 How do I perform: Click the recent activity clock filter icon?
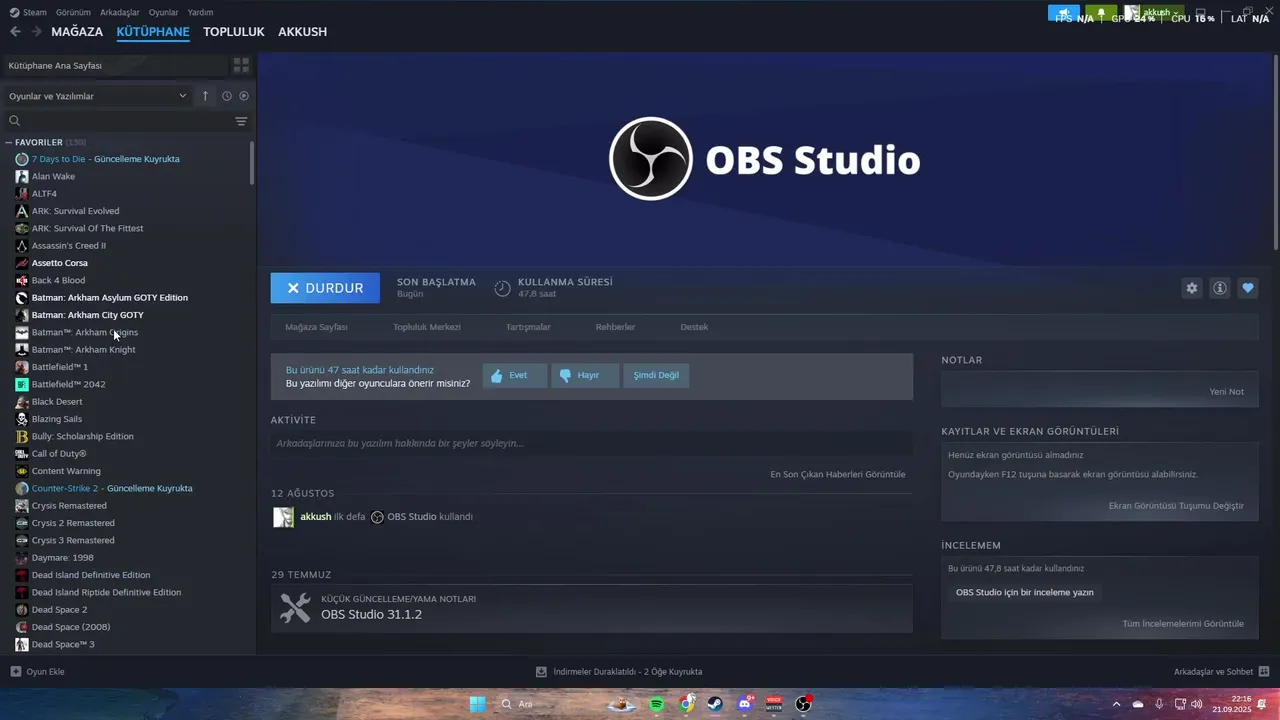[227, 96]
